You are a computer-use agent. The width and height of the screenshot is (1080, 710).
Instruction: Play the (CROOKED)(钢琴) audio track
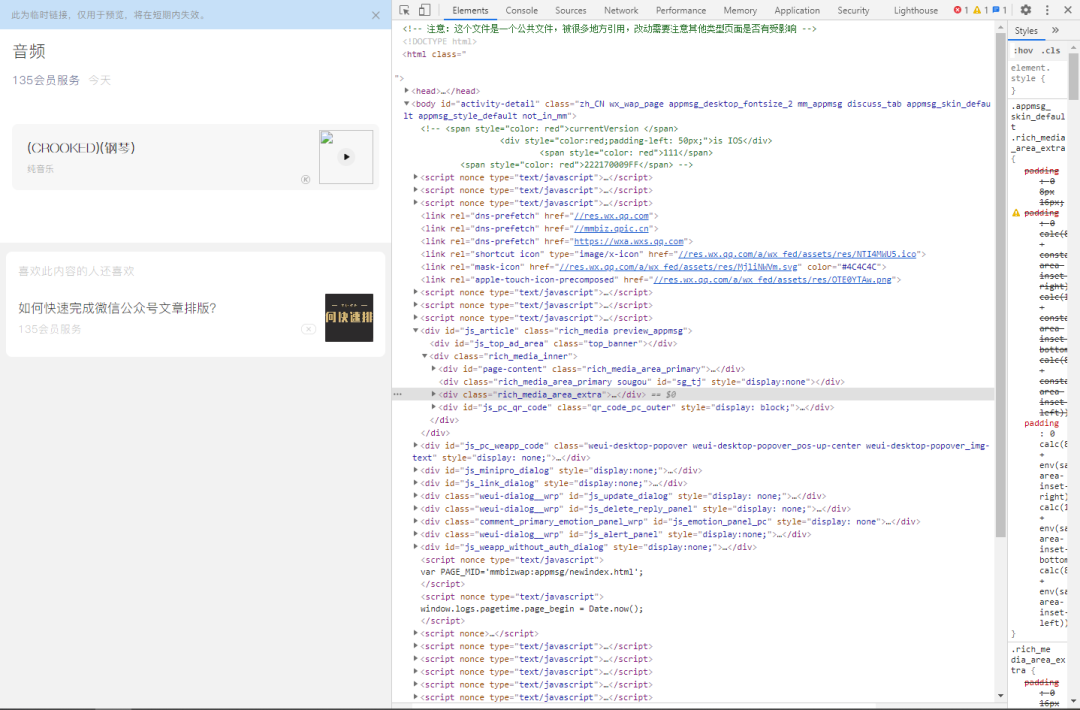tap(346, 157)
